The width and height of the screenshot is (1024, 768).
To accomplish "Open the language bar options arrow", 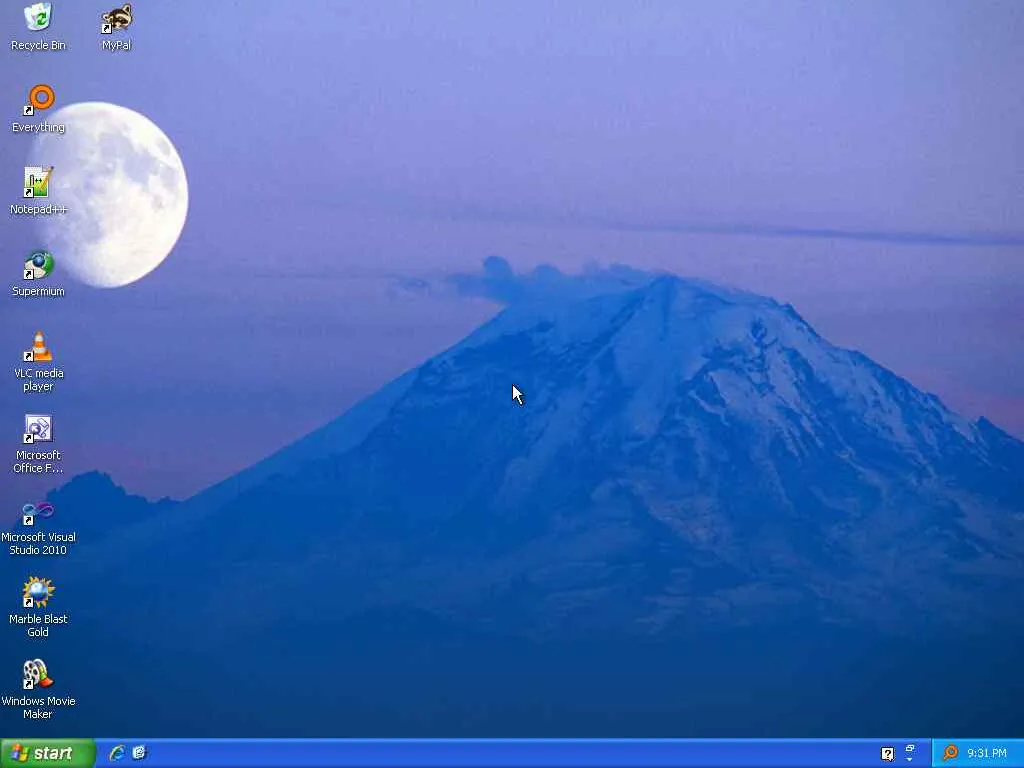I will [910, 760].
